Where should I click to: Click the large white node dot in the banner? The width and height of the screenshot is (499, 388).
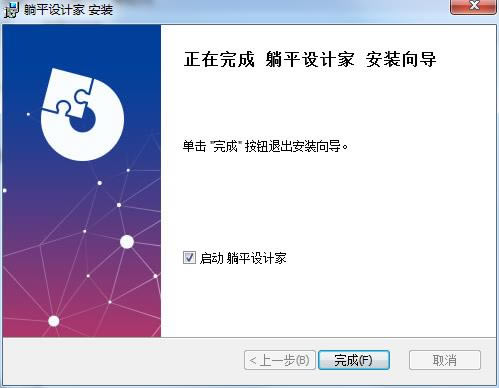coord(127,242)
